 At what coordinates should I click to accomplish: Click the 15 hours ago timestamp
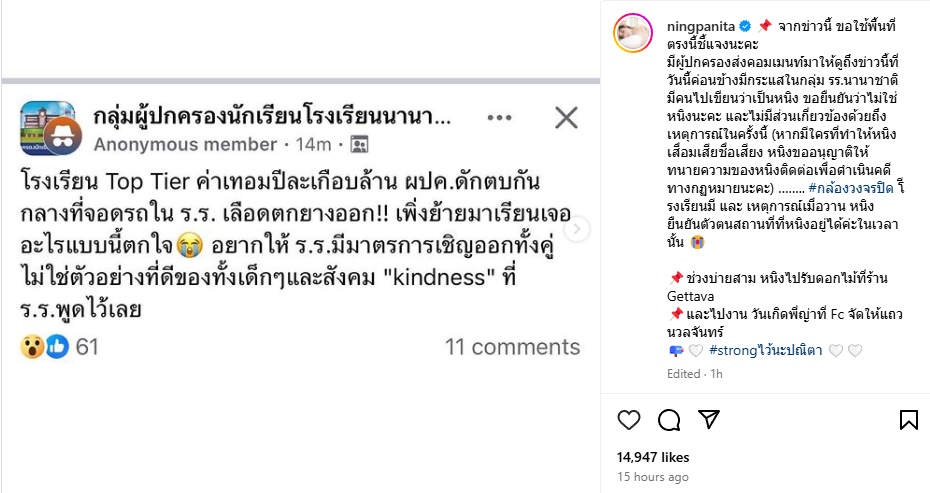(652, 477)
